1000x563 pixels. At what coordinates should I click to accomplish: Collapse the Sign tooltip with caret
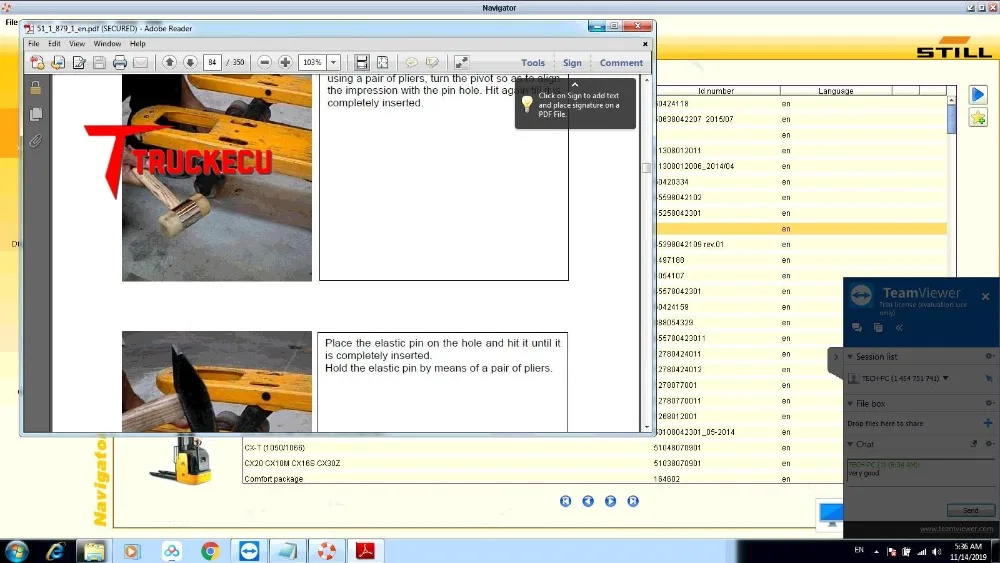tap(575, 84)
